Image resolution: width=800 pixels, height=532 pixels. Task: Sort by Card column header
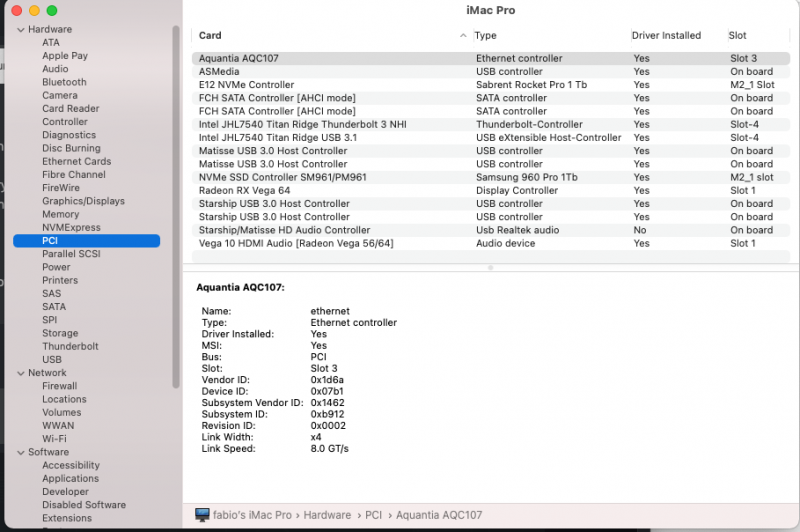[210, 35]
